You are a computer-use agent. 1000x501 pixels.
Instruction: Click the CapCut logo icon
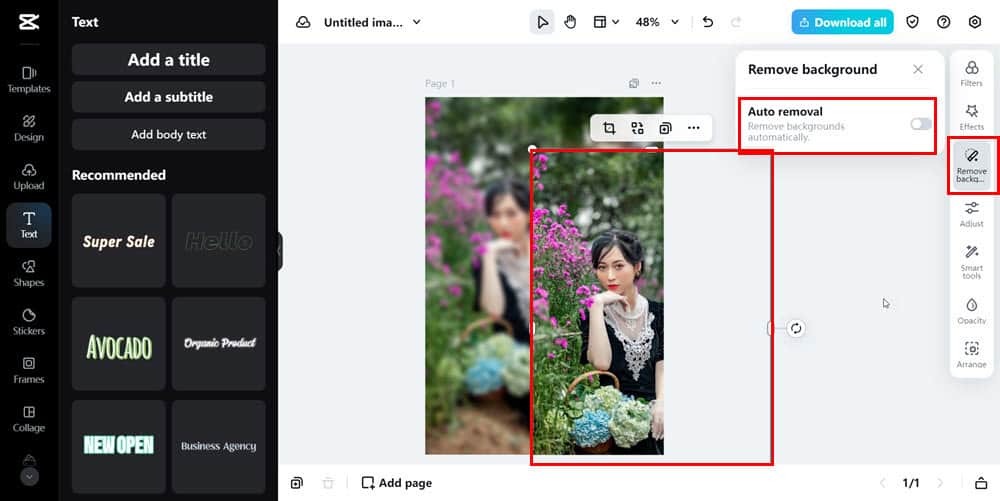coord(29,22)
